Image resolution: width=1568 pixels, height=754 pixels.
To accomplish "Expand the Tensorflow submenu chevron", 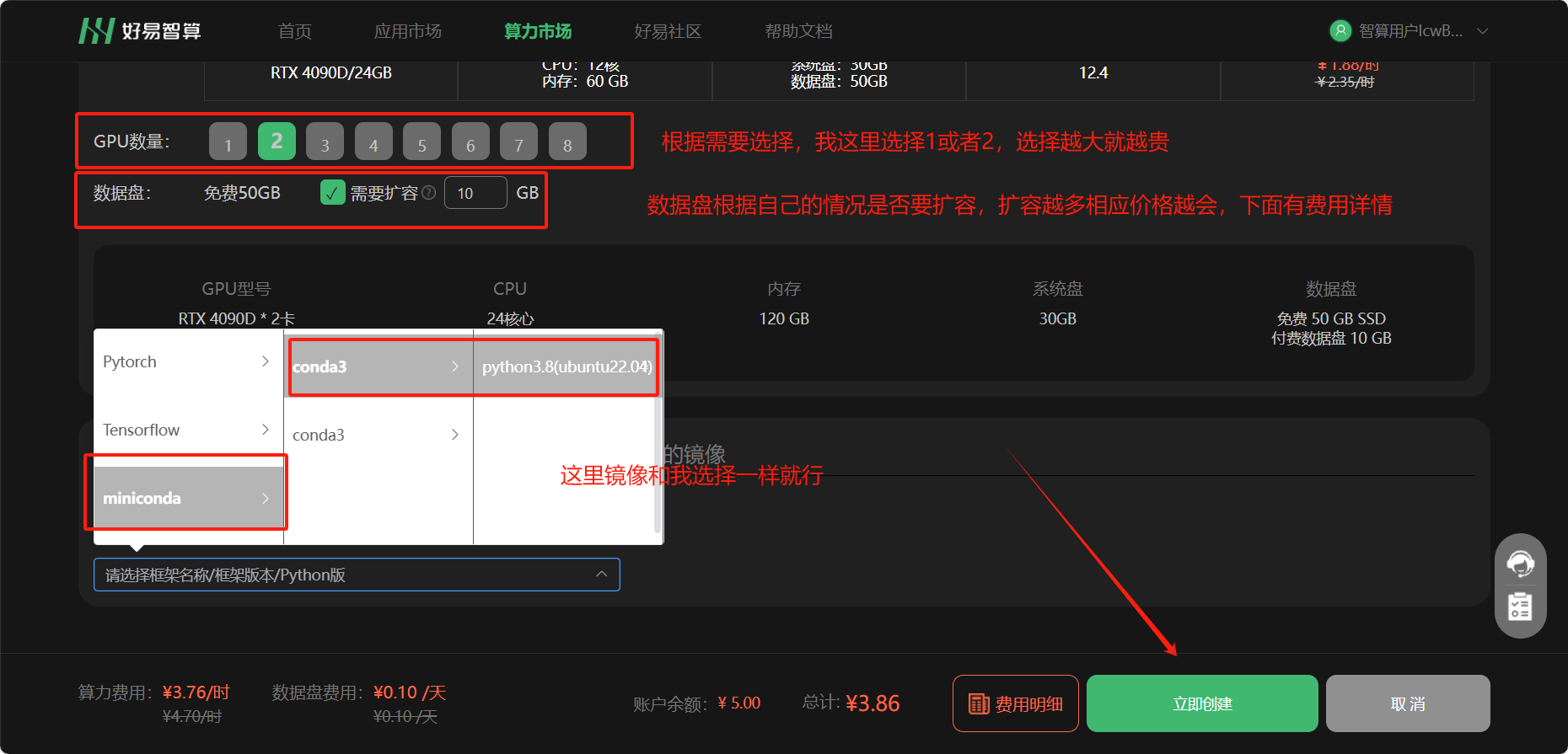I will [266, 430].
